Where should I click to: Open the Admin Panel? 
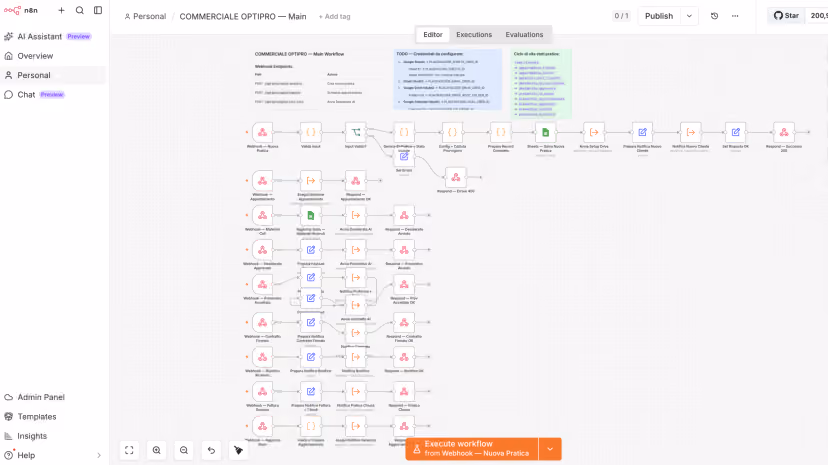point(53,397)
